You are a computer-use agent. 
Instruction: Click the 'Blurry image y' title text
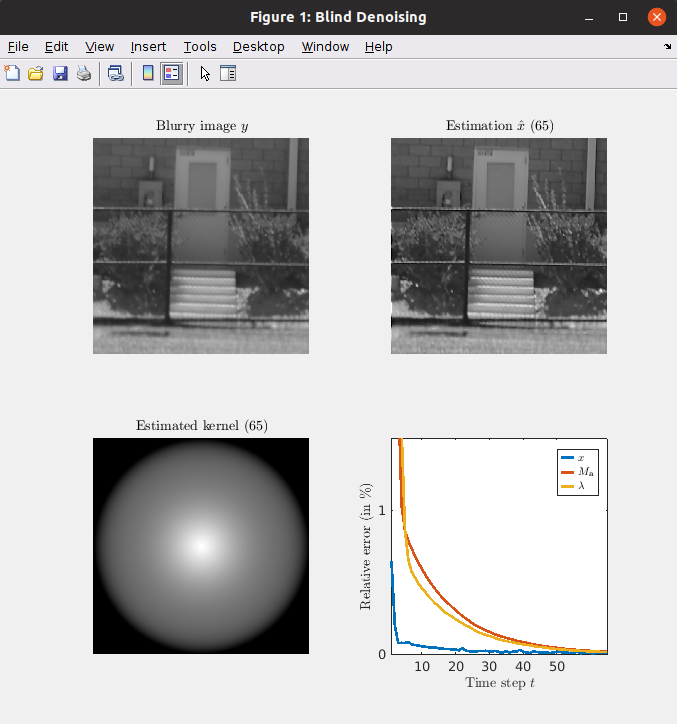[202, 126]
